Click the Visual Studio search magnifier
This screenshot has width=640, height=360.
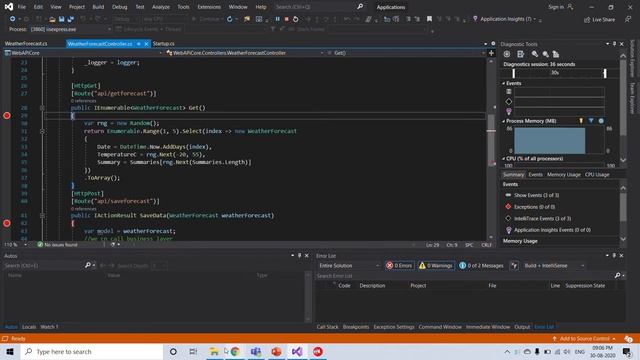(360, 7)
